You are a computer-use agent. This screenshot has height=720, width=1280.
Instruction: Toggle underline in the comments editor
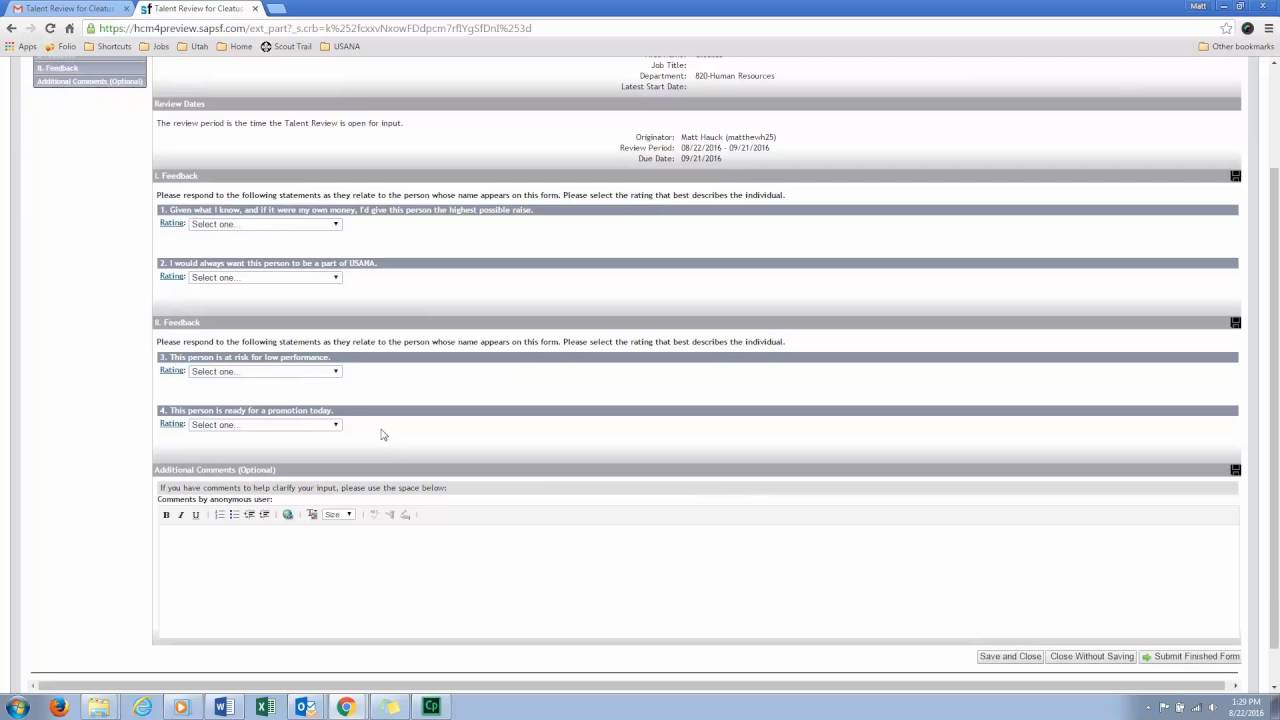click(196, 515)
